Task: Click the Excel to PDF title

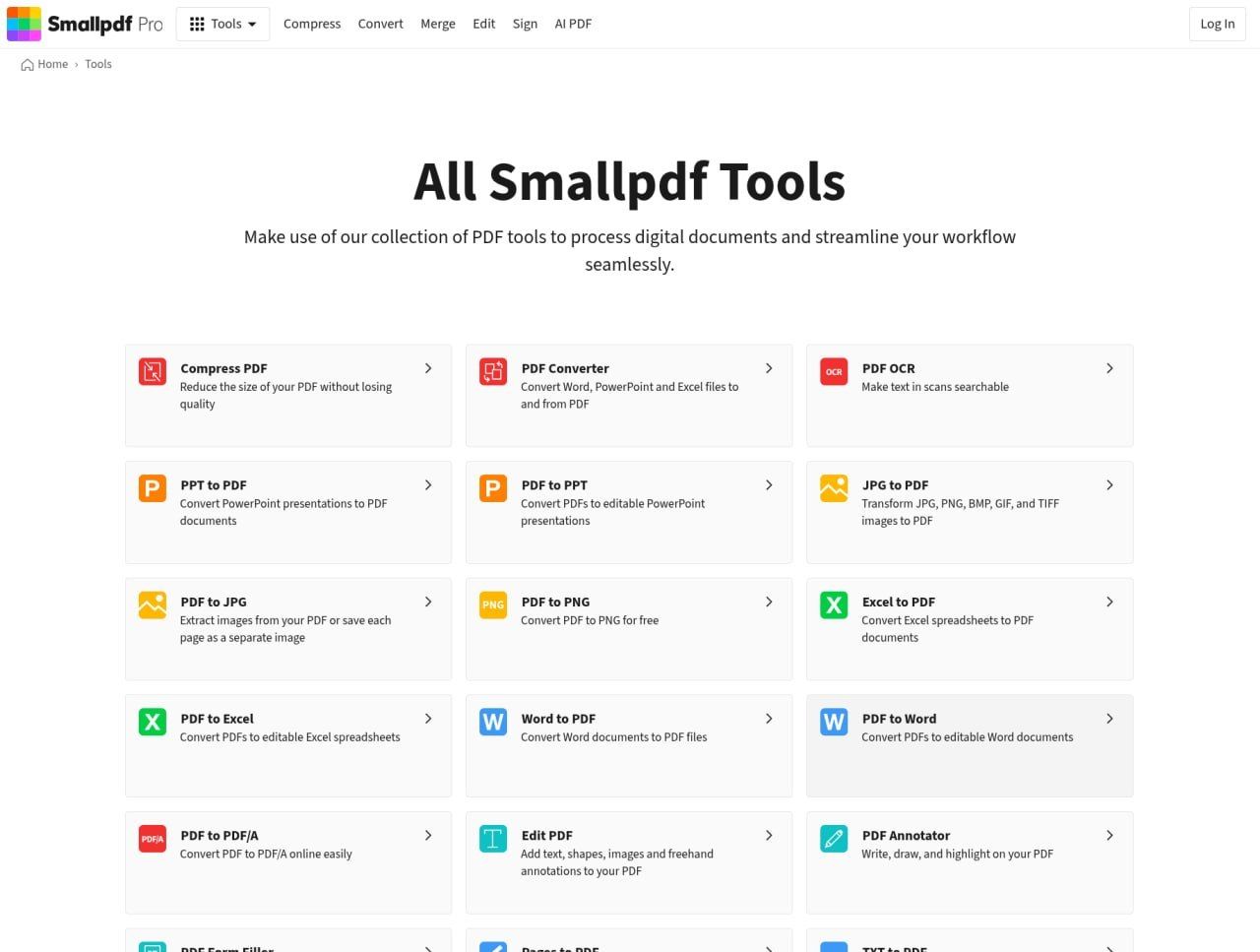Action: pyautogui.click(x=899, y=602)
